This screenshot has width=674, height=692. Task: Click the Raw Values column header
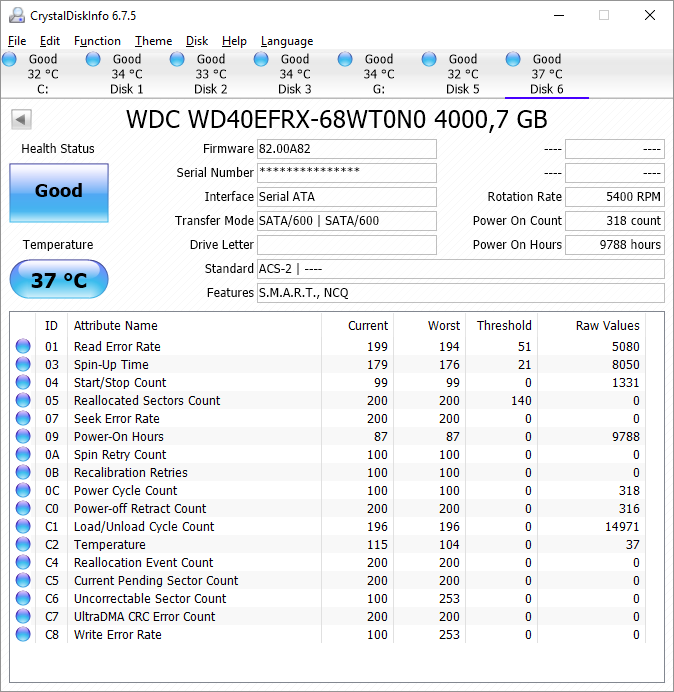[x=591, y=326]
